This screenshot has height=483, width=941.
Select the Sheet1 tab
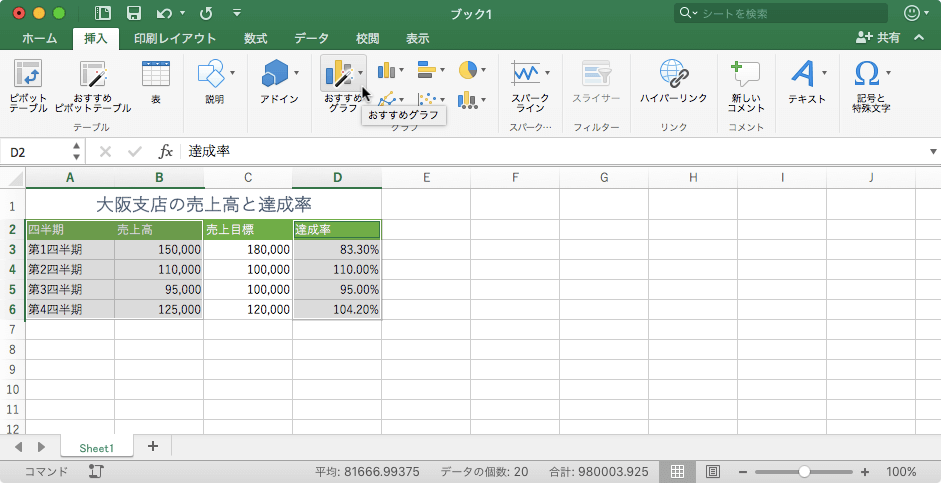click(x=97, y=448)
